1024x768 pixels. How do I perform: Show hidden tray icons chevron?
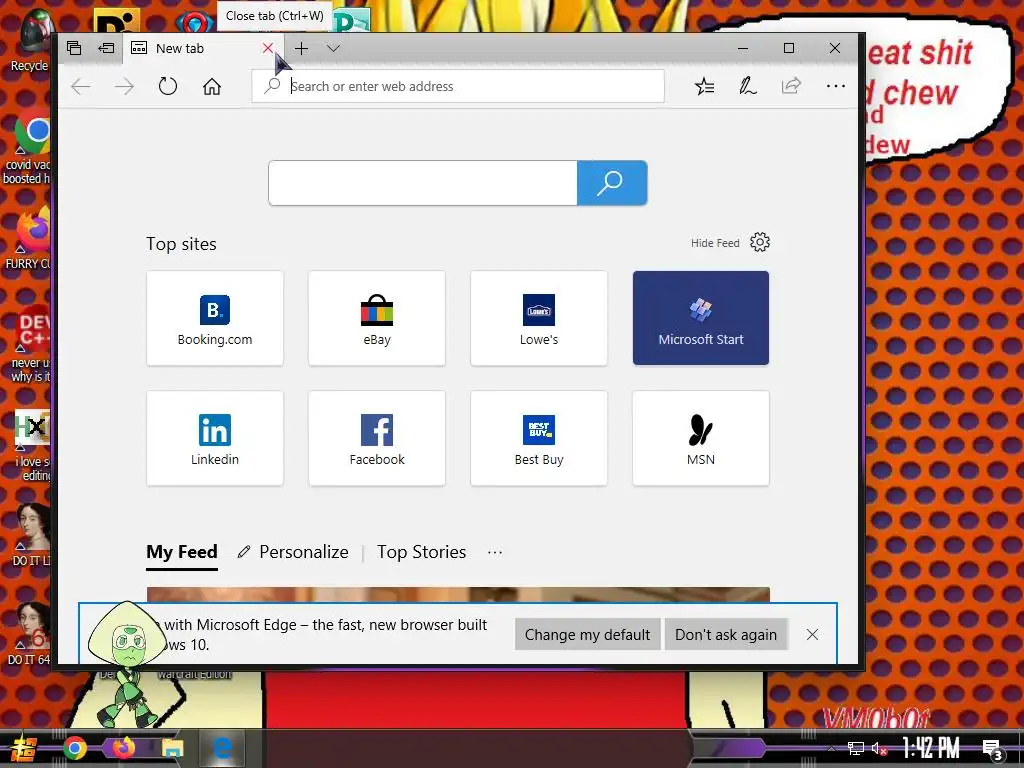coord(831,748)
